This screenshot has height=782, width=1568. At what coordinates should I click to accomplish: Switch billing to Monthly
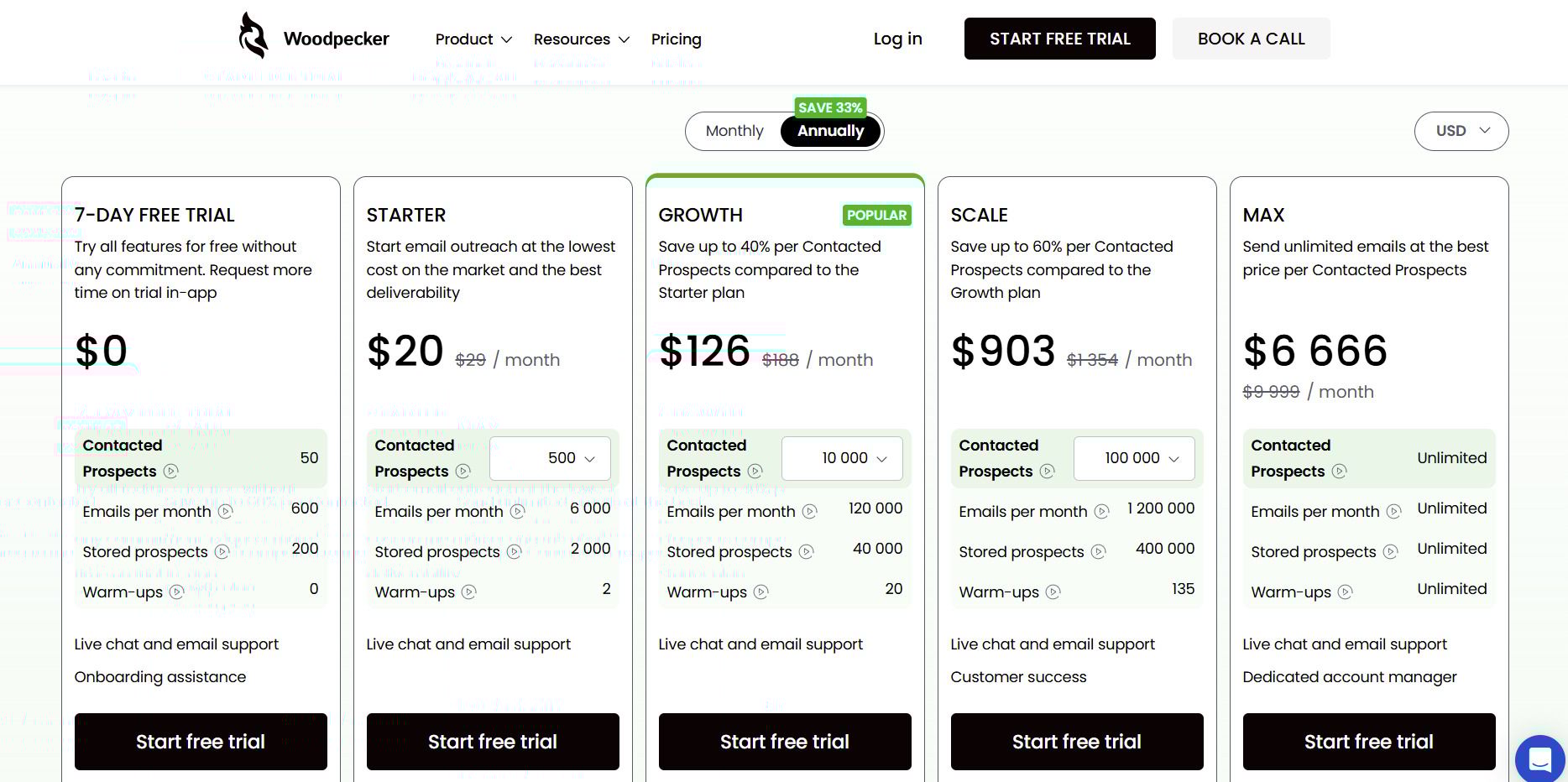(x=734, y=131)
